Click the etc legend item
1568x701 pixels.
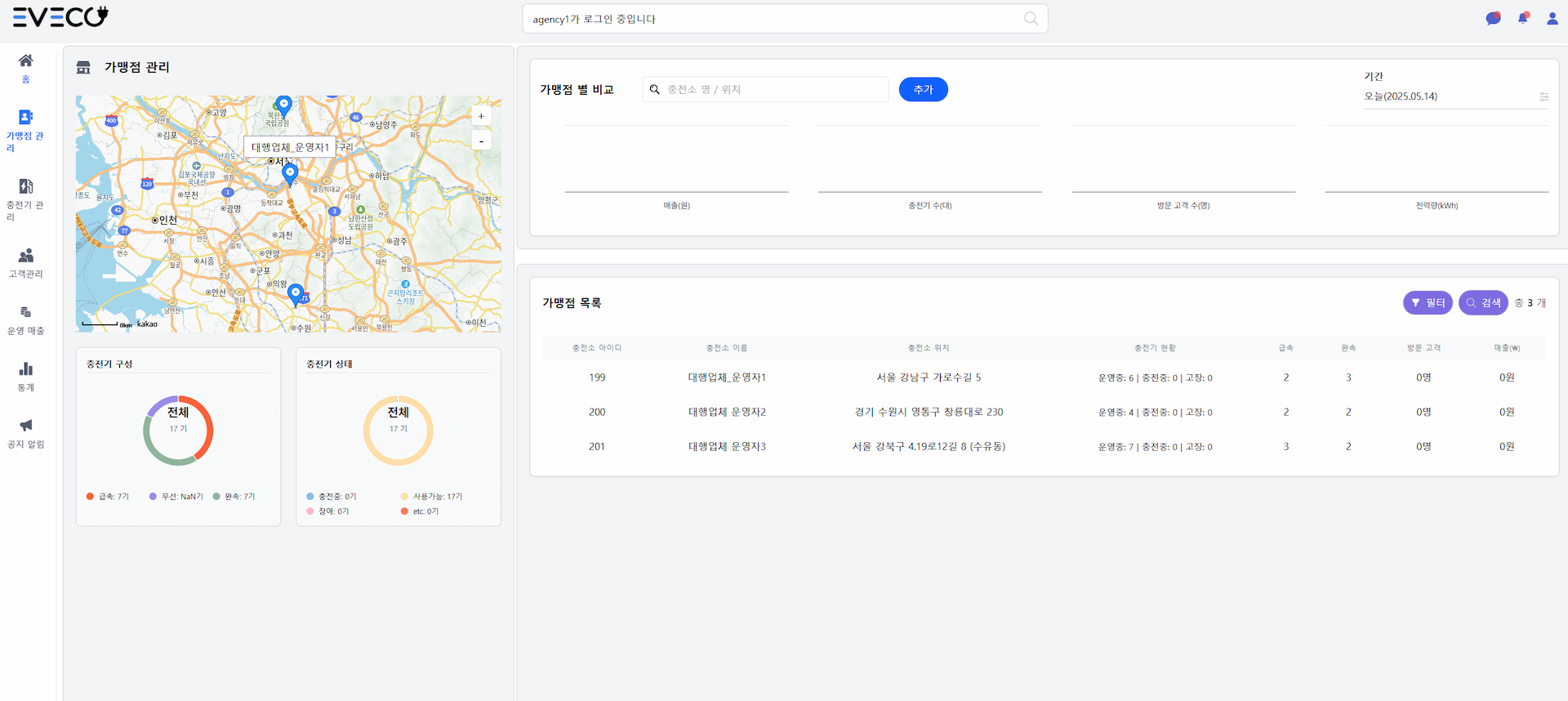point(420,511)
